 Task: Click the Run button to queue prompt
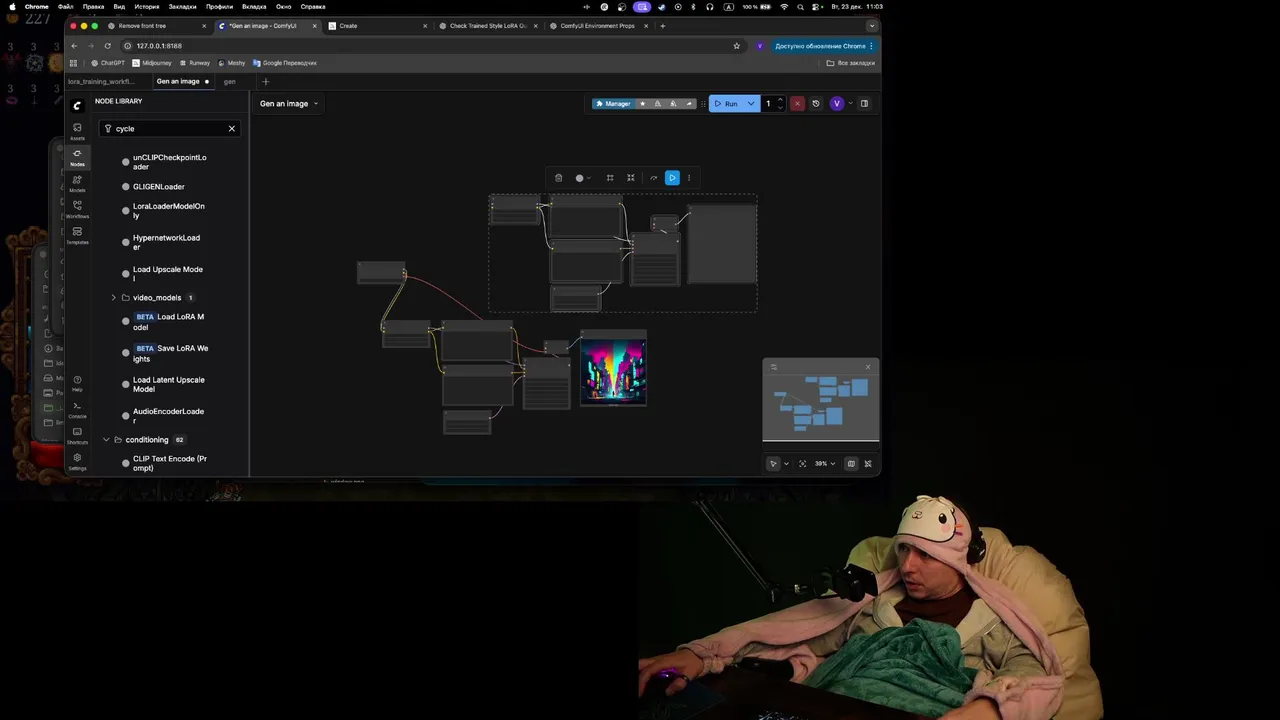click(x=727, y=104)
